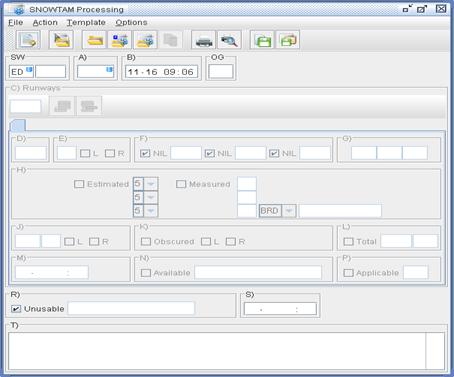Check the Estimated checkbox in section H
The height and width of the screenshot is (377, 454).
click(79, 184)
